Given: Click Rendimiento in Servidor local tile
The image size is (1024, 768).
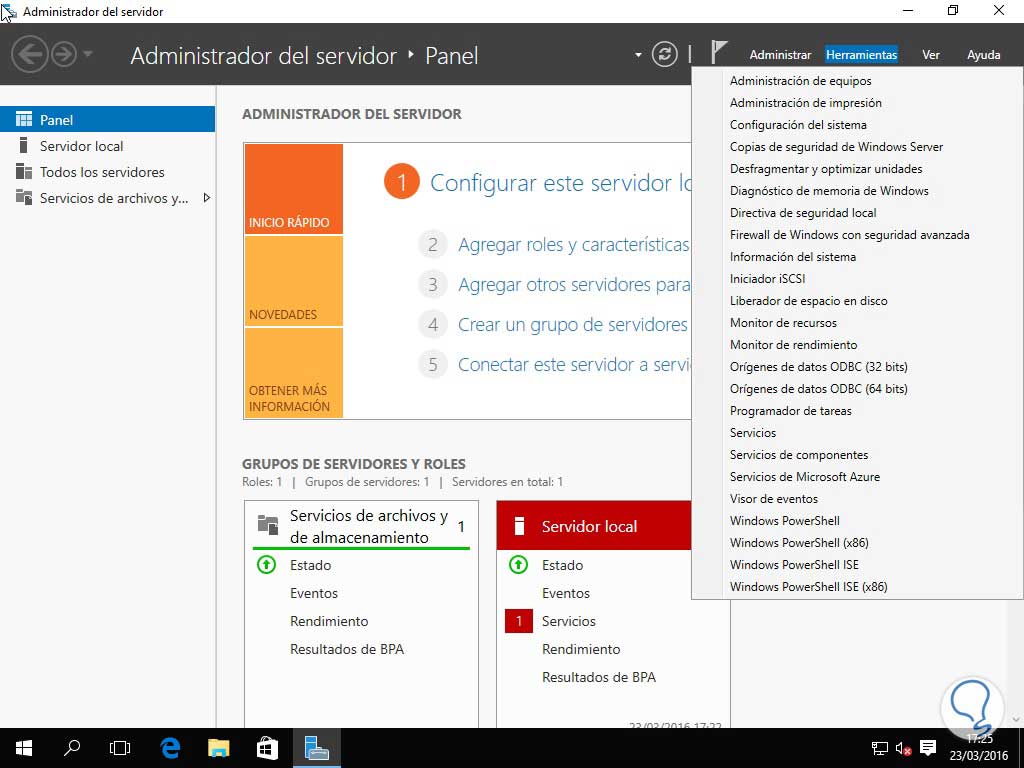Looking at the screenshot, I should (581, 649).
